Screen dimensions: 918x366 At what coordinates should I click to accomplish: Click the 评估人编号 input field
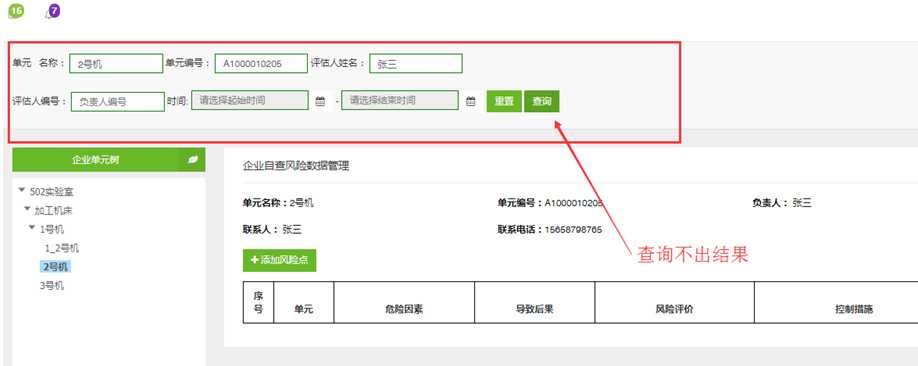tap(118, 101)
